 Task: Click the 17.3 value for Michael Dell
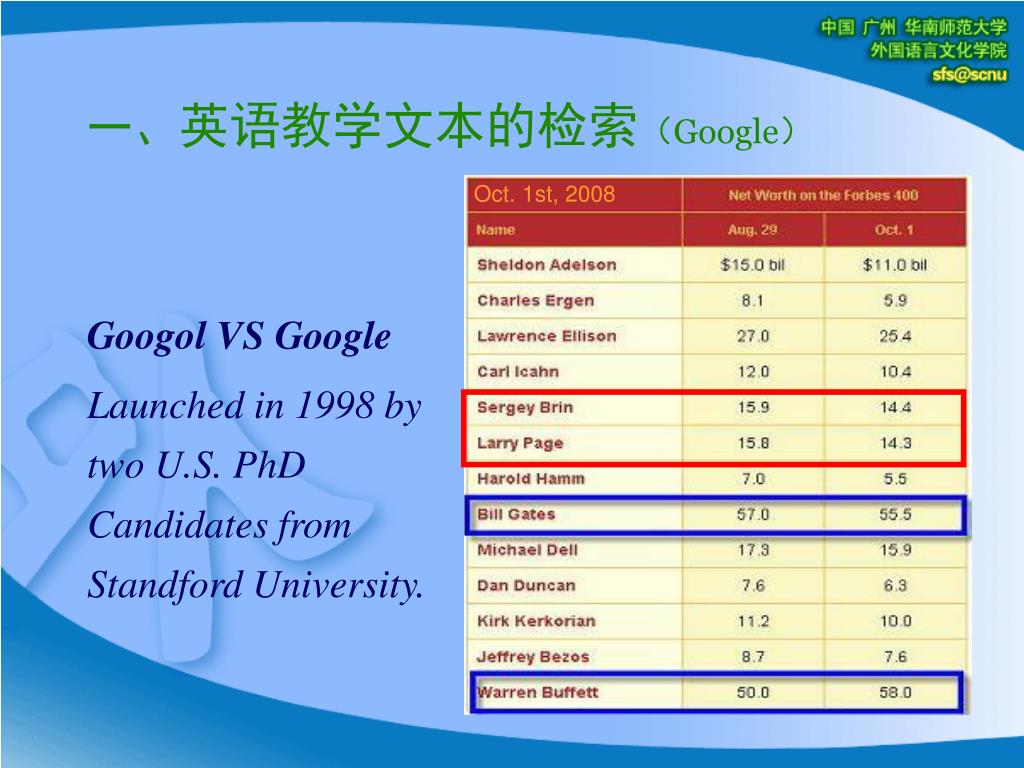(x=752, y=550)
